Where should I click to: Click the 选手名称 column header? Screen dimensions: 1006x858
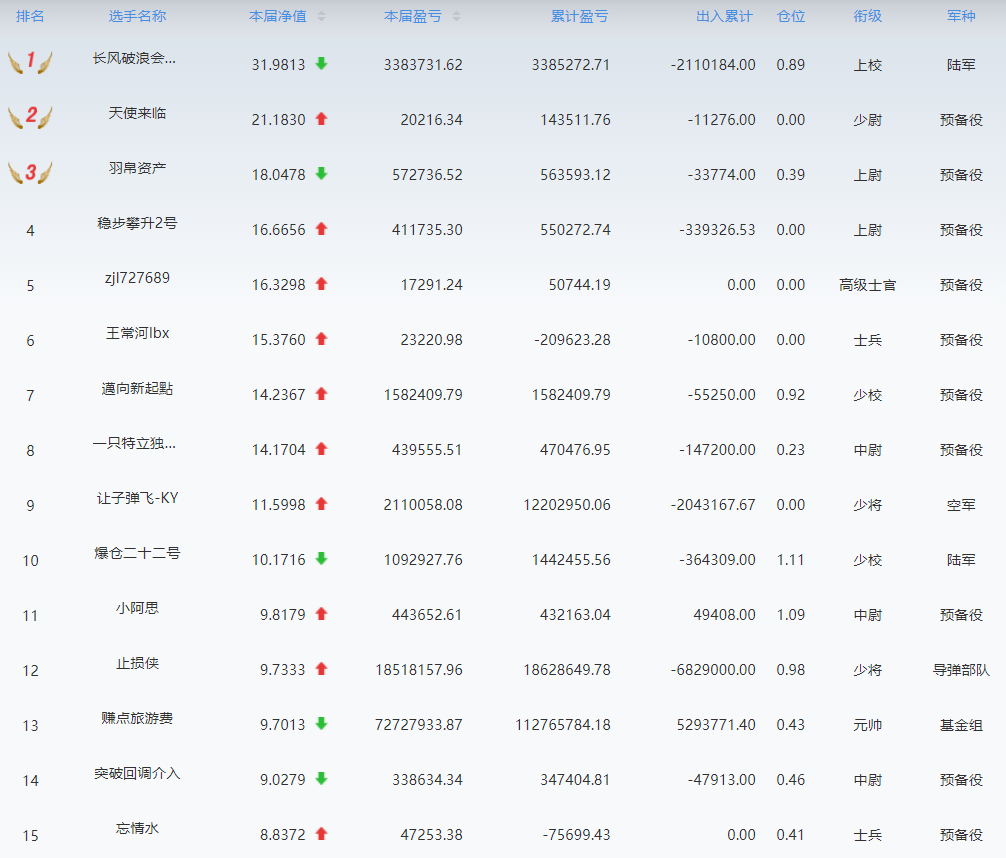click(137, 16)
